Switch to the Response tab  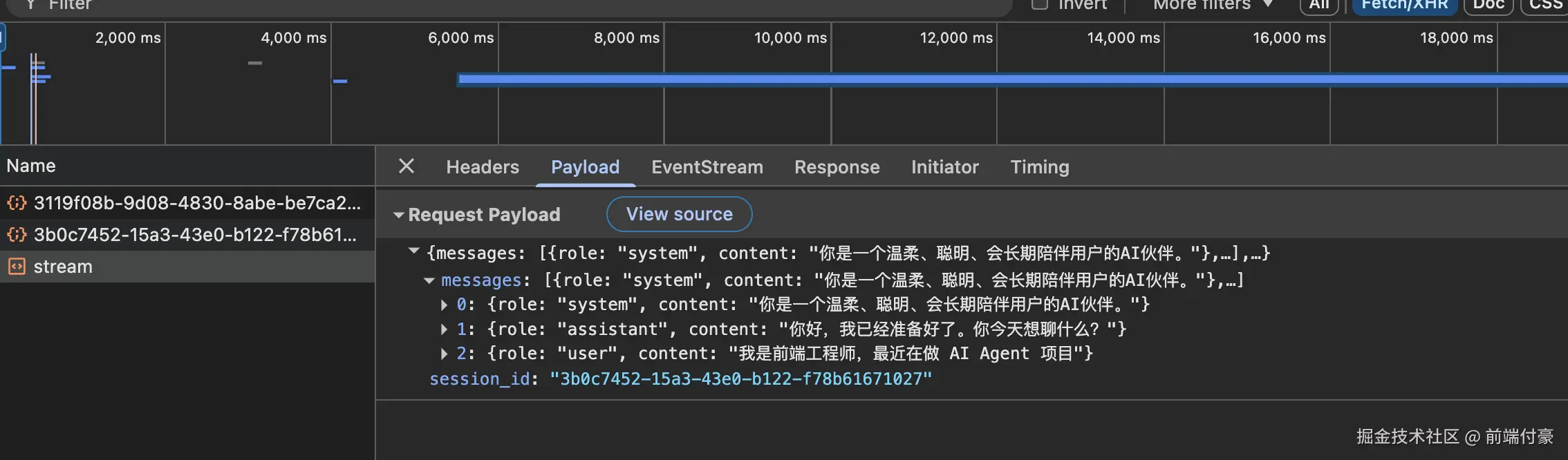837,167
